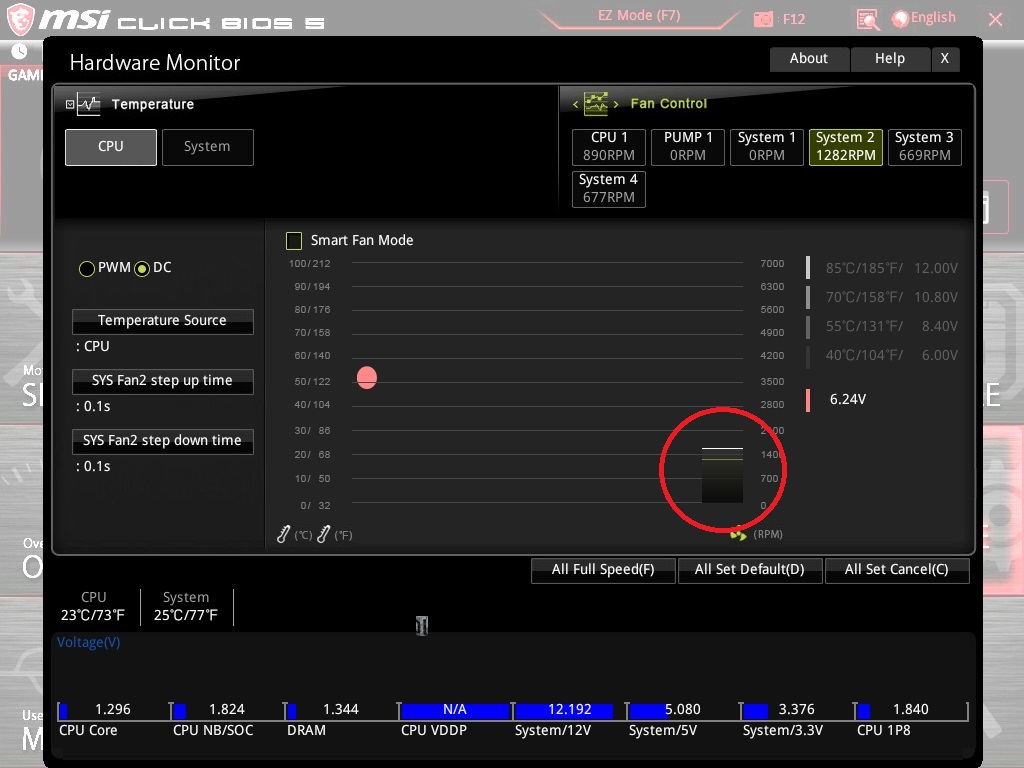This screenshot has width=1024, height=768.
Task: Go to previous fan control page arrow
Action: pyautogui.click(x=575, y=104)
